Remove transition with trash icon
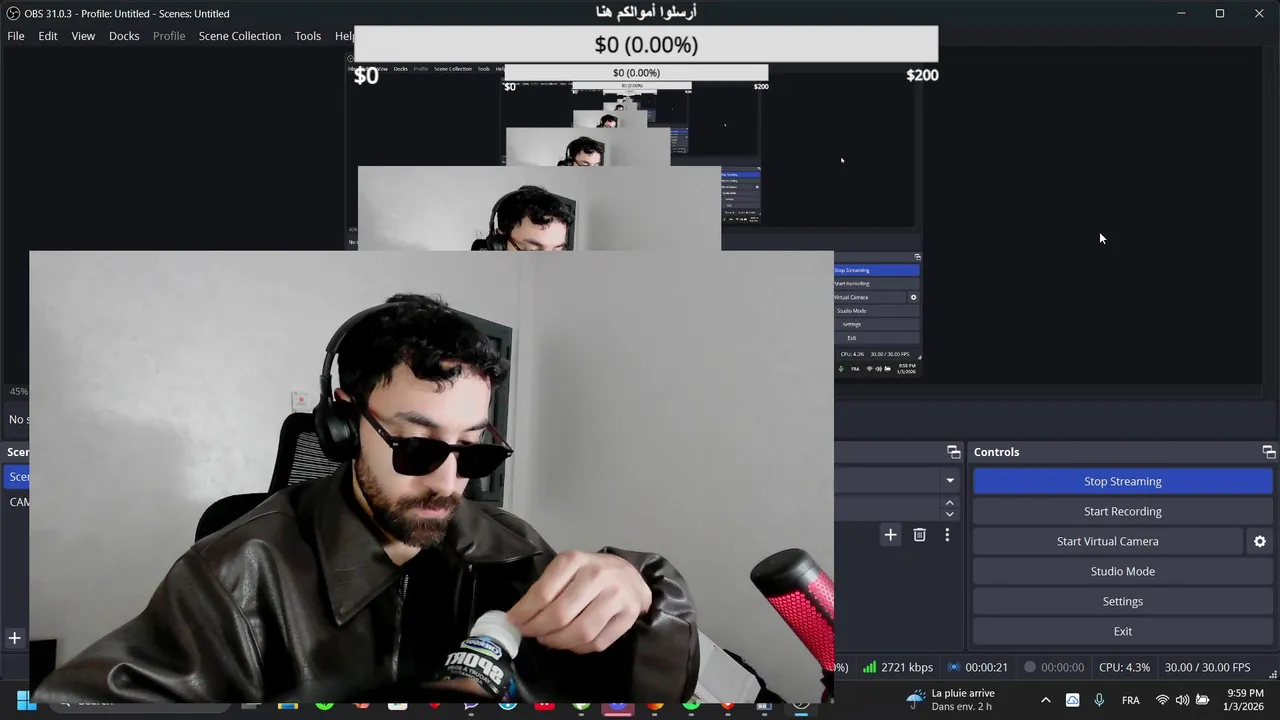 click(919, 535)
